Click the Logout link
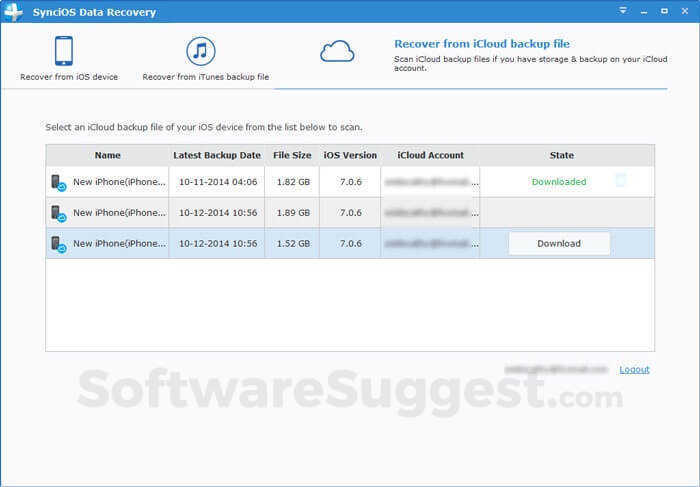This screenshot has width=700, height=487. click(x=634, y=370)
